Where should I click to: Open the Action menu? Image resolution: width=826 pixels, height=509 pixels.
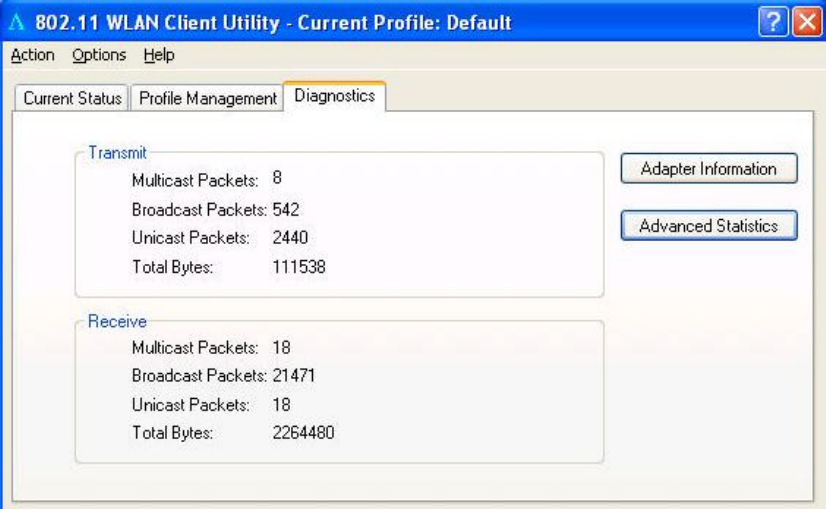point(33,55)
